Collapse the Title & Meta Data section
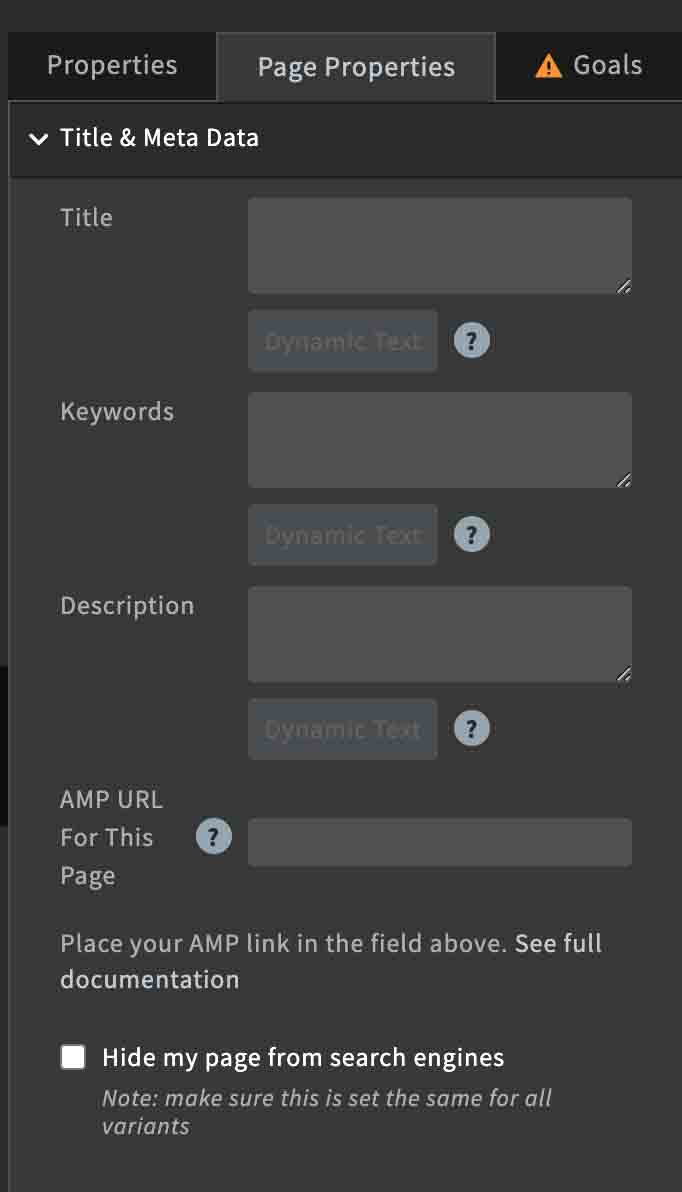 (37, 138)
